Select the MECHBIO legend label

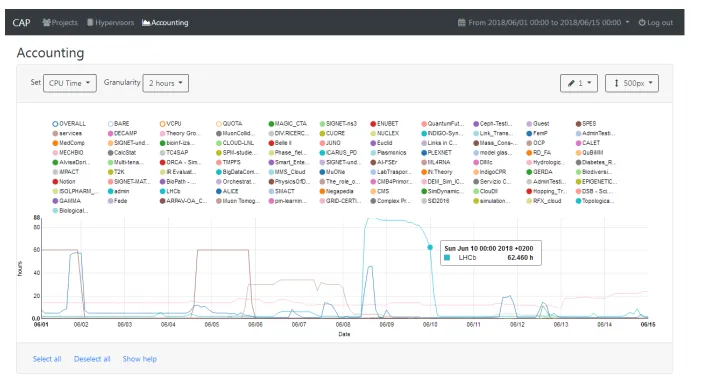[x=71, y=153]
